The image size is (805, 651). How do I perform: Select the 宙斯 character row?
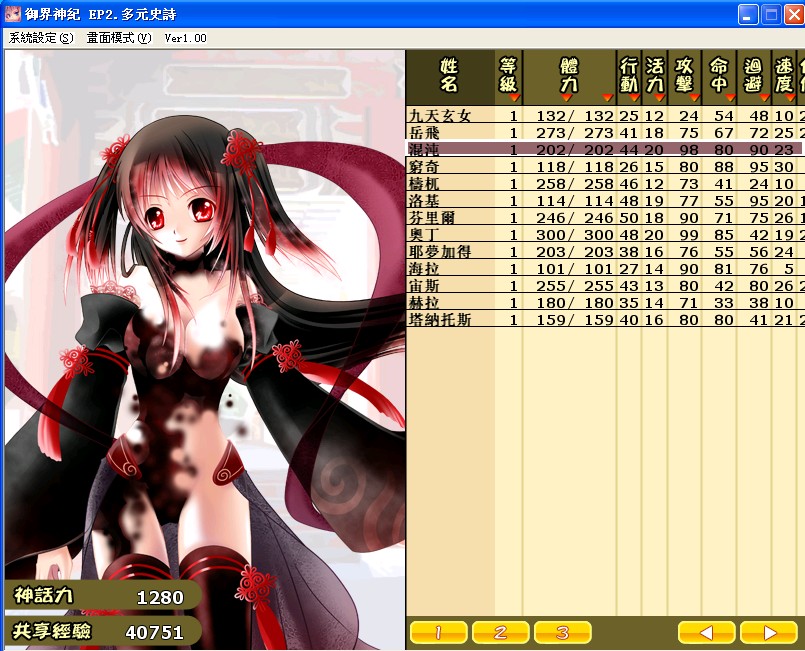coord(605,285)
